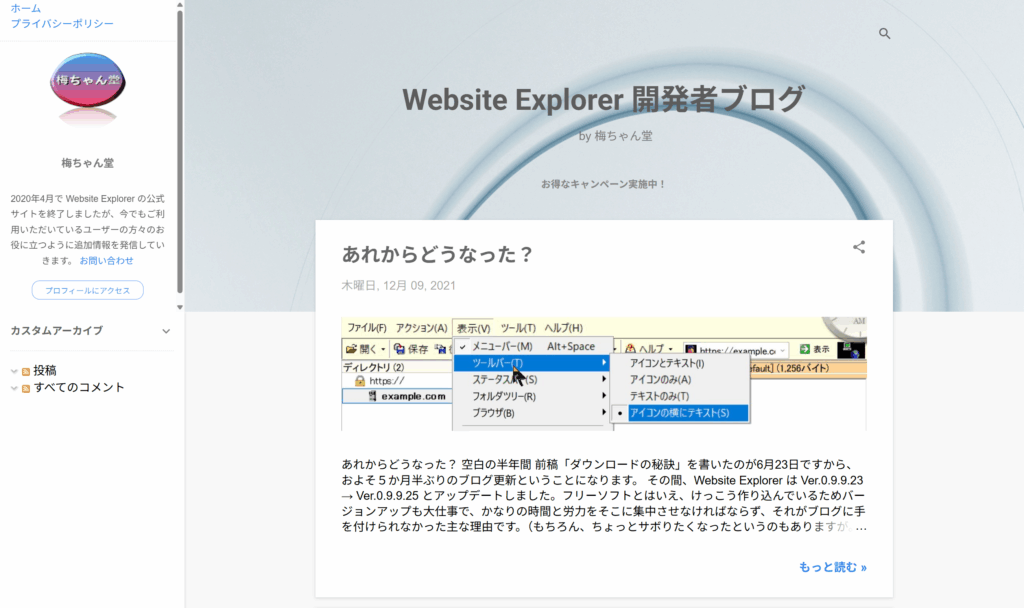Open the お問い合わせ contact link

[x=106, y=260]
